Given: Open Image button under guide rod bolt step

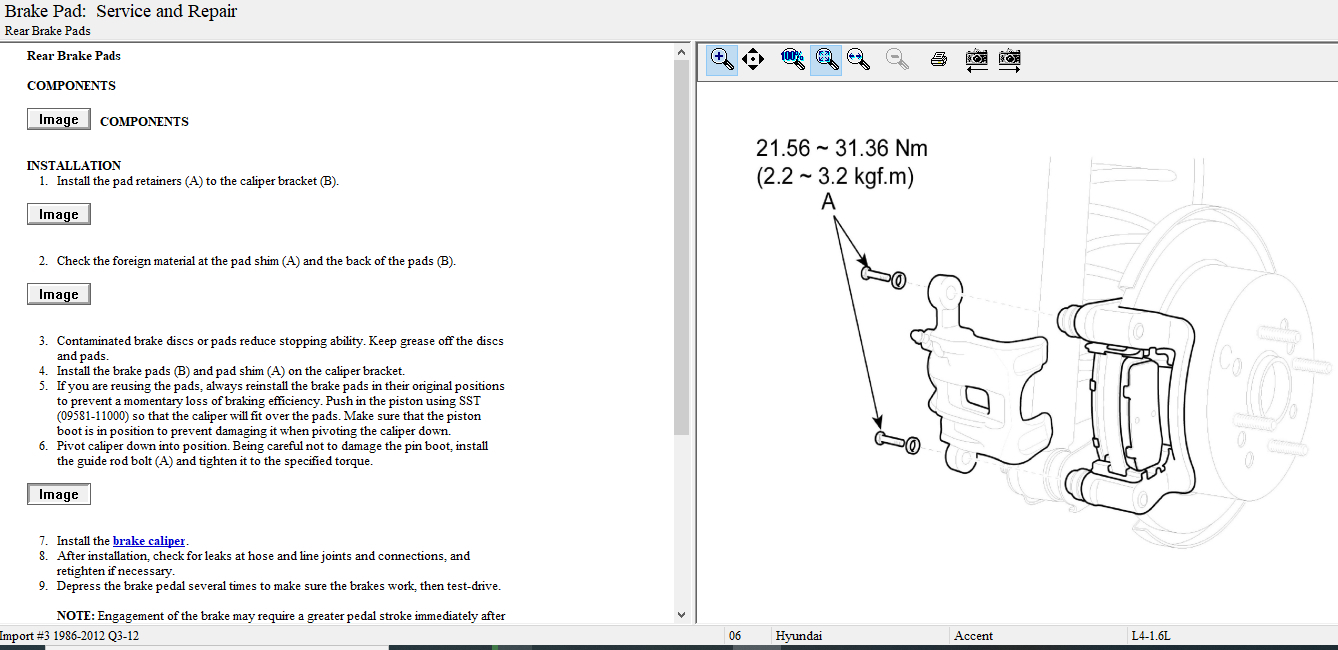Looking at the screenshot, I should click(x=59, y=494).
